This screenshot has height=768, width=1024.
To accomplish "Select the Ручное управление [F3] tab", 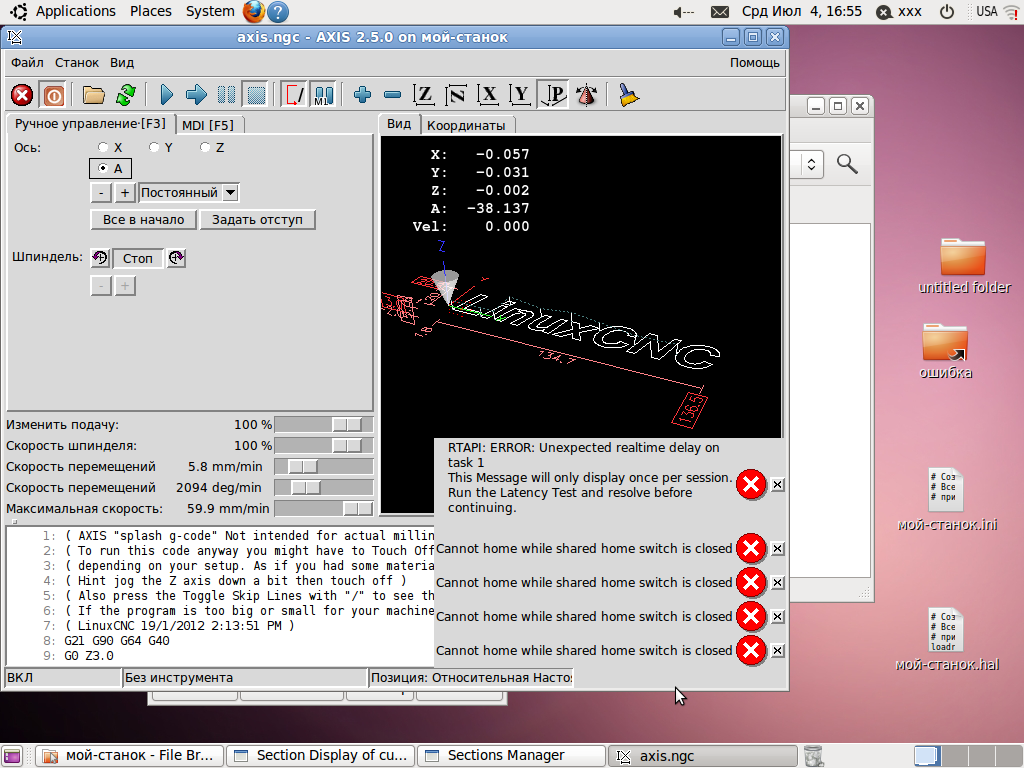I will [x=90, y=123].
